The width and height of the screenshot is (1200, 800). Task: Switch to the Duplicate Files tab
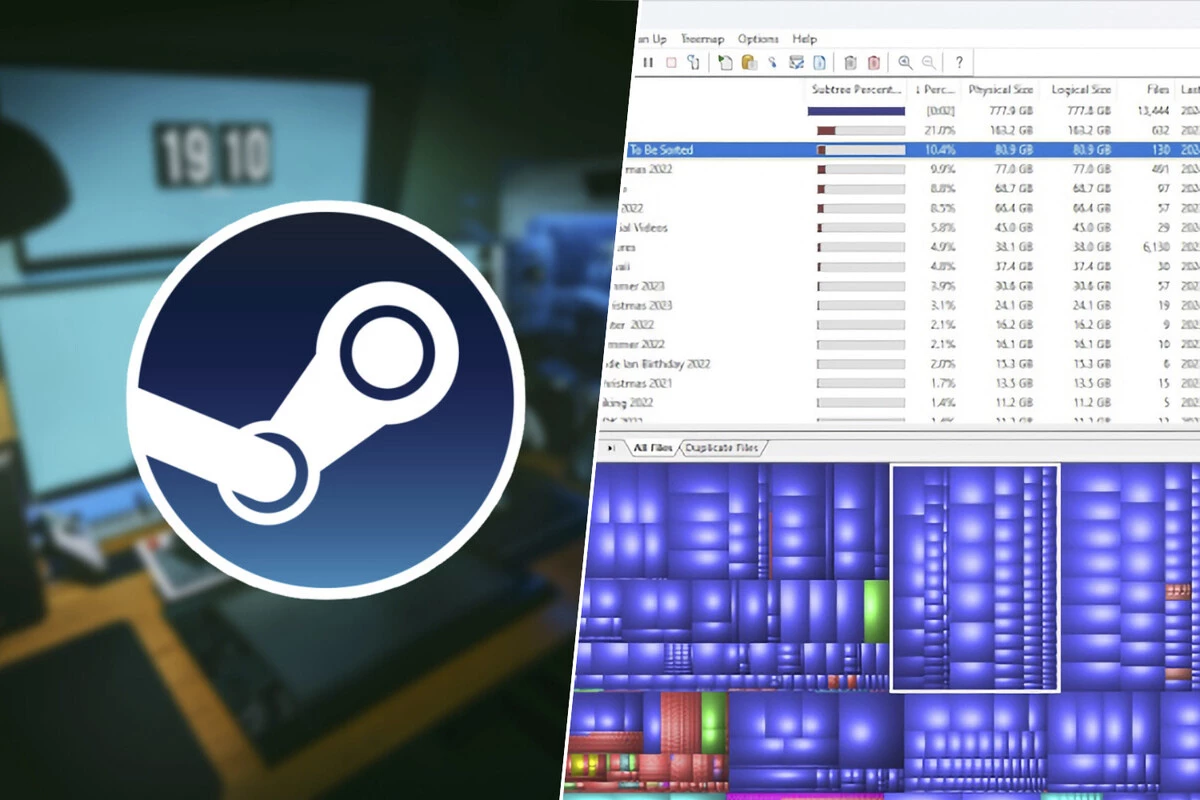click(721, 448)
